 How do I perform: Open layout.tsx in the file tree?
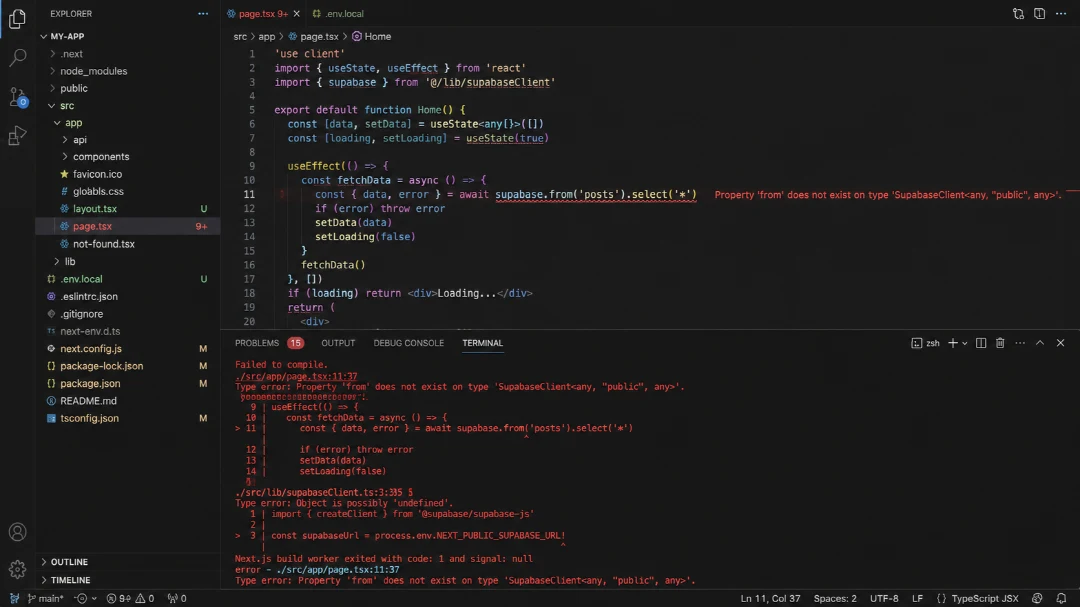click(x=94, y=209)
